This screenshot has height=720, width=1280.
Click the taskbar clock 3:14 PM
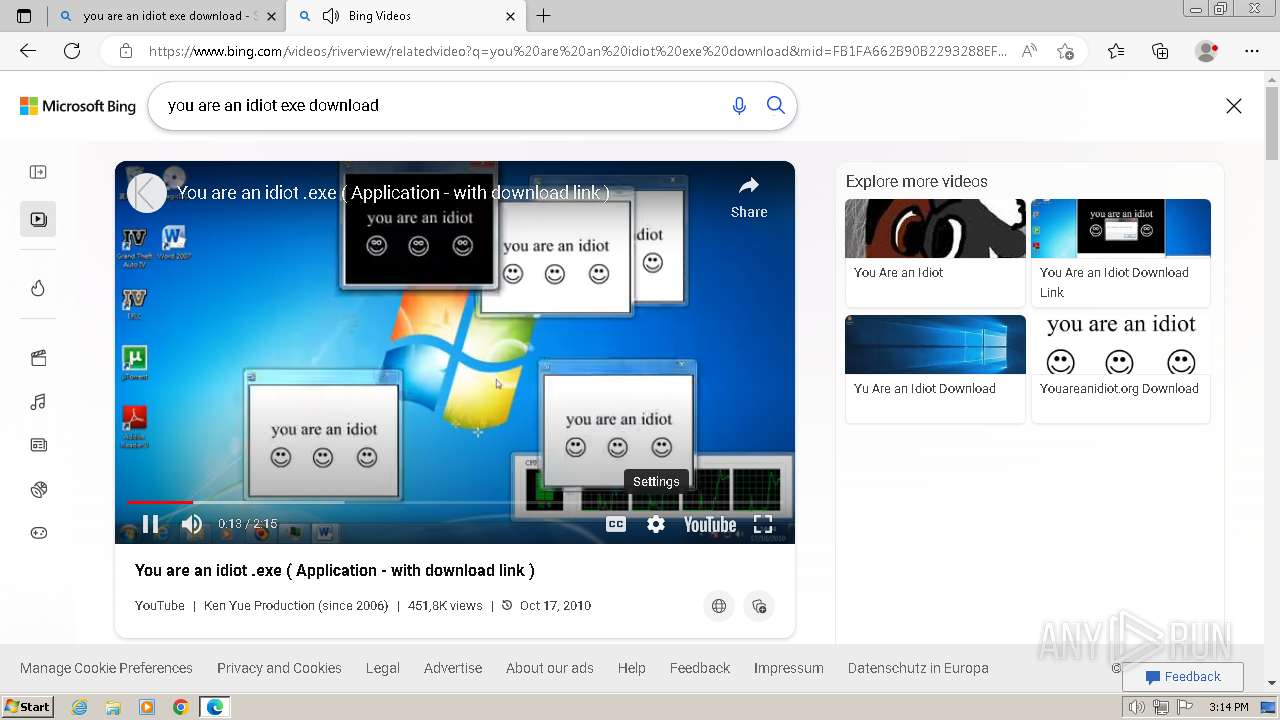pyautogui.click(x=1228, y=707)
